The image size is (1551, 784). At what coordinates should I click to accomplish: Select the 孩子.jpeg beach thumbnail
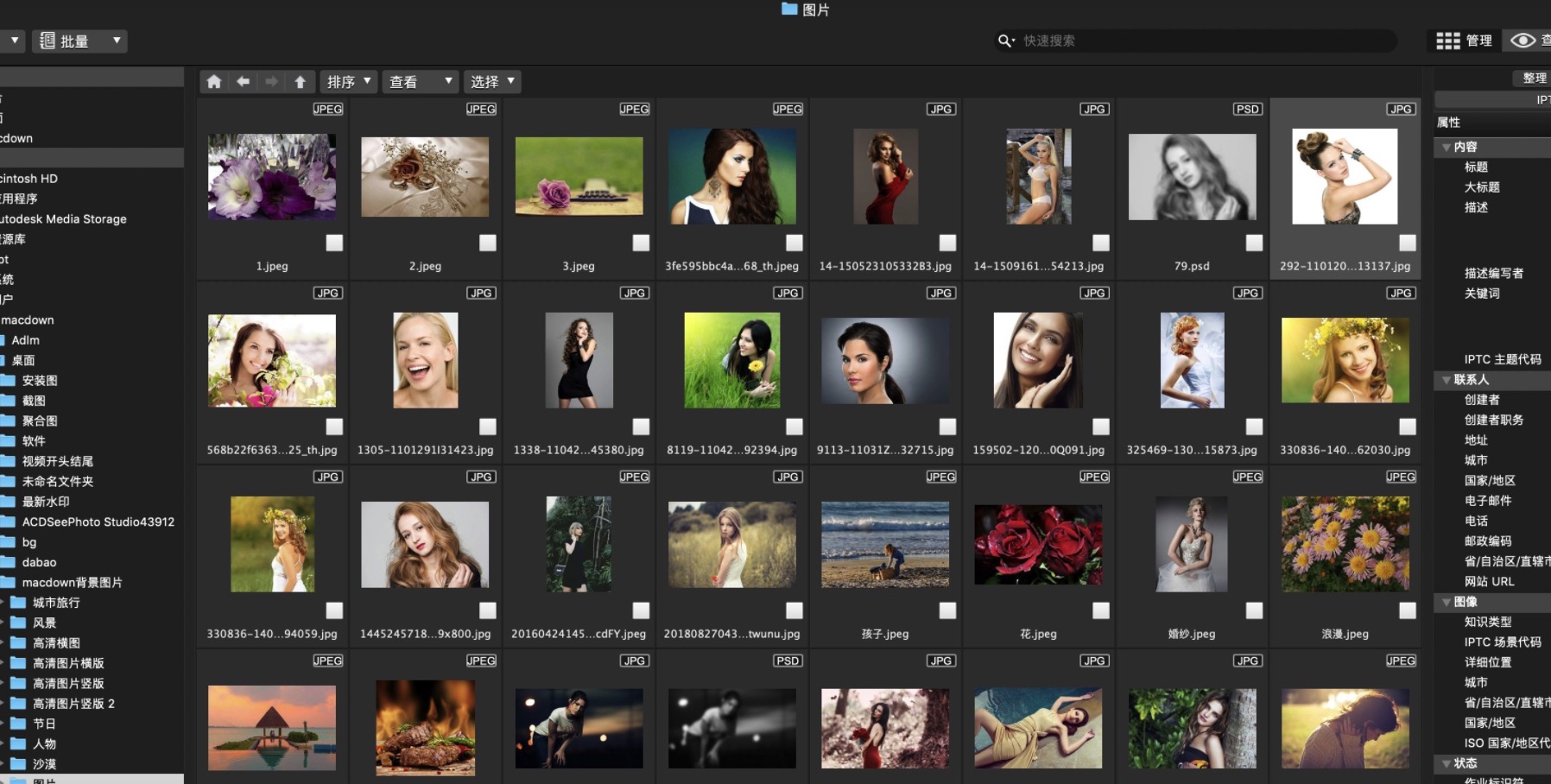point(885,544)
